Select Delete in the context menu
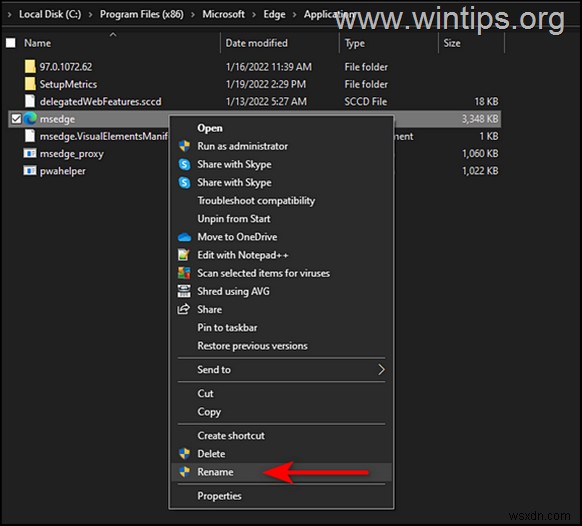582x526 pixels. pos(211,454)
